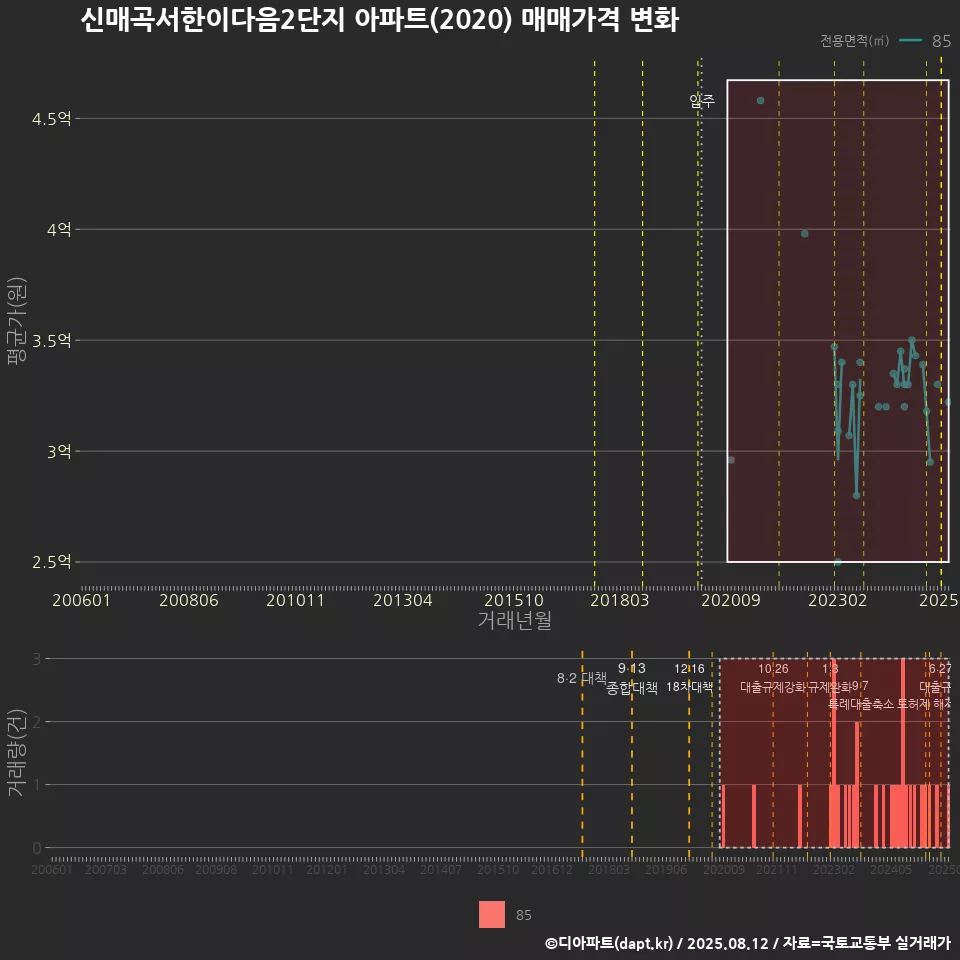Click the chart title 신매곡서한이다음2단지 아파트(2020) 매매가격 변화

coord(380,20)
